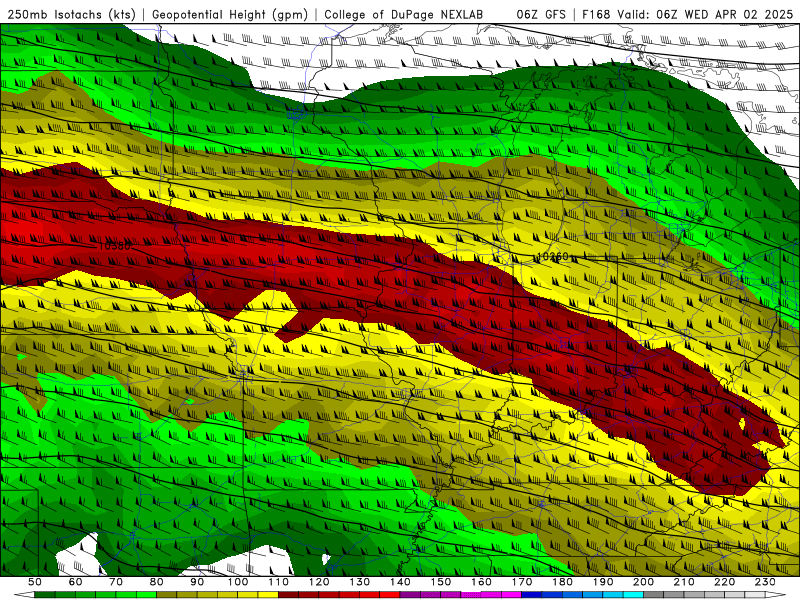Click the 140 value on the color scale

point(400,582)
